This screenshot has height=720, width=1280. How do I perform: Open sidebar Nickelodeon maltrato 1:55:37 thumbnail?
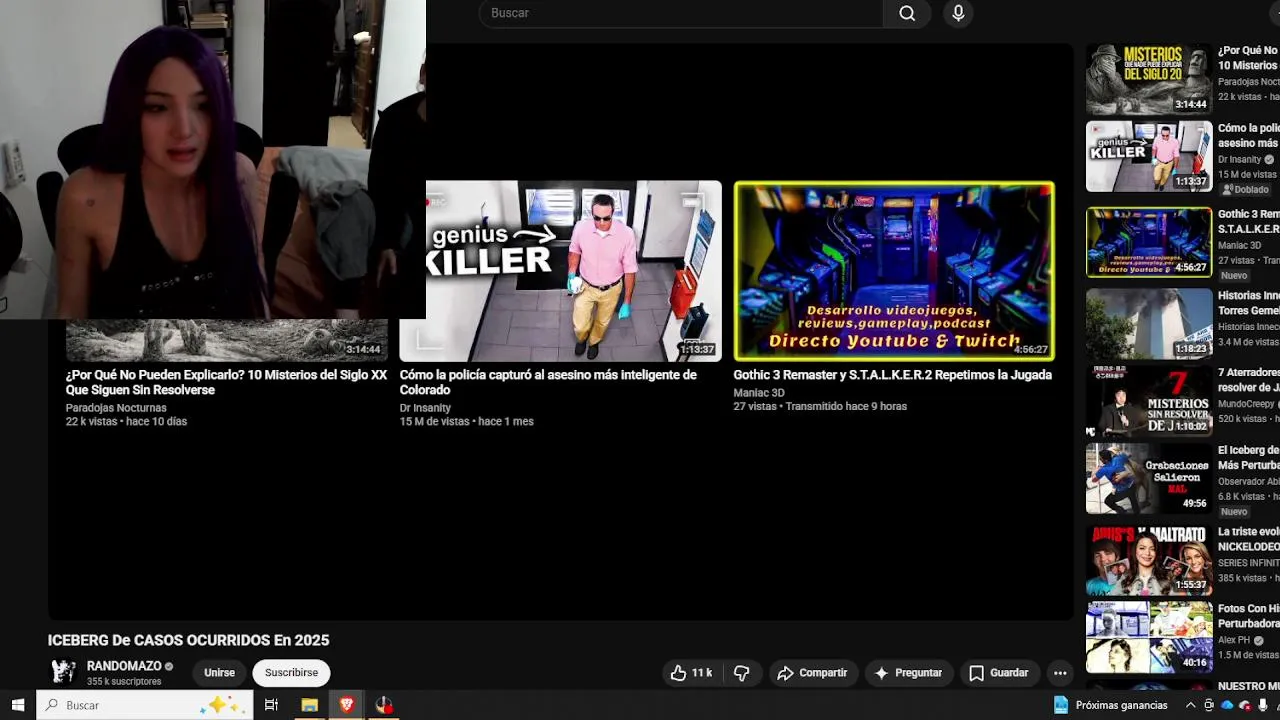[1149, 559]
